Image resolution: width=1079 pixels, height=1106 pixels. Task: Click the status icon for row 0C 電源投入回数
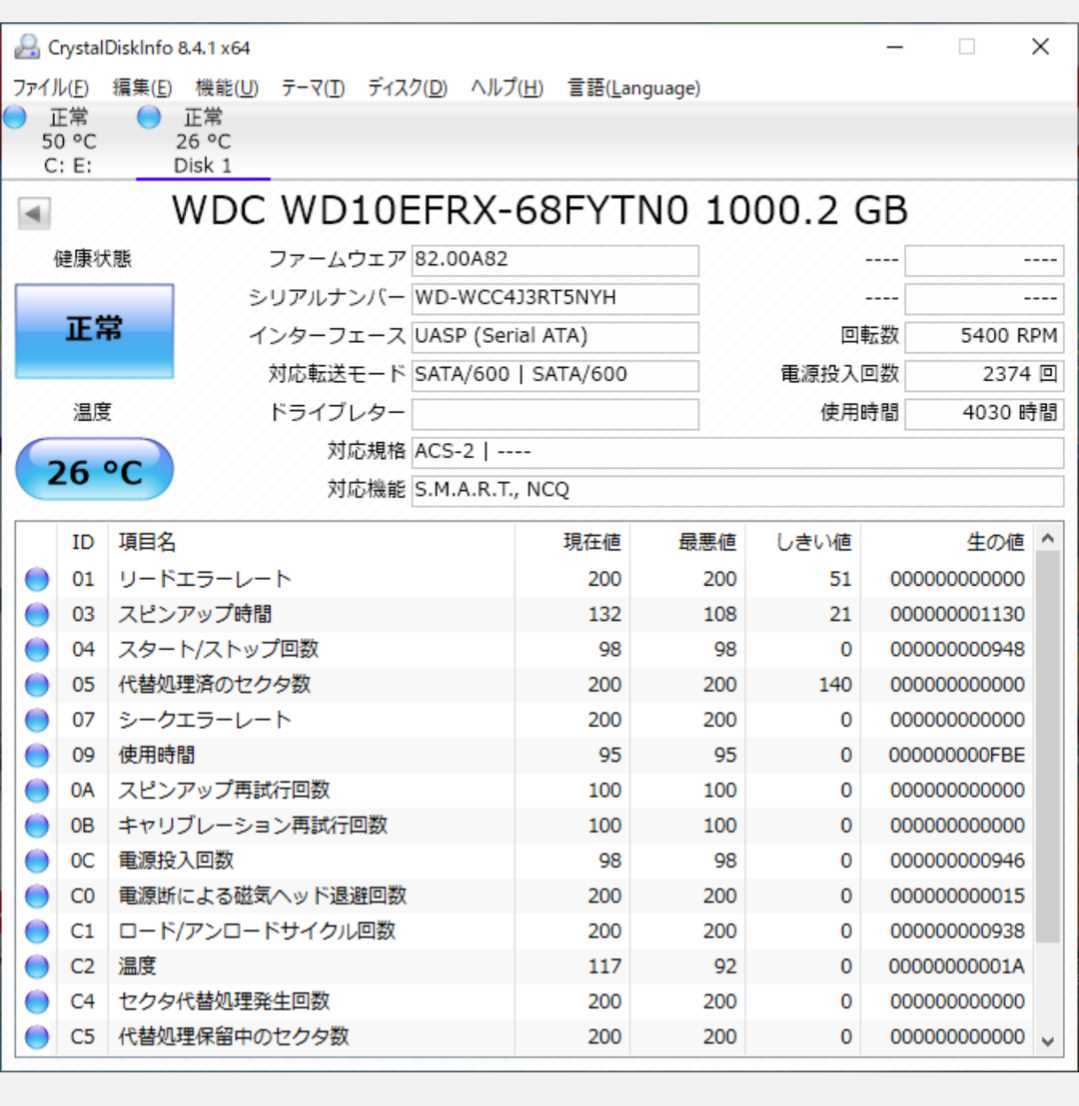(37, 861)
